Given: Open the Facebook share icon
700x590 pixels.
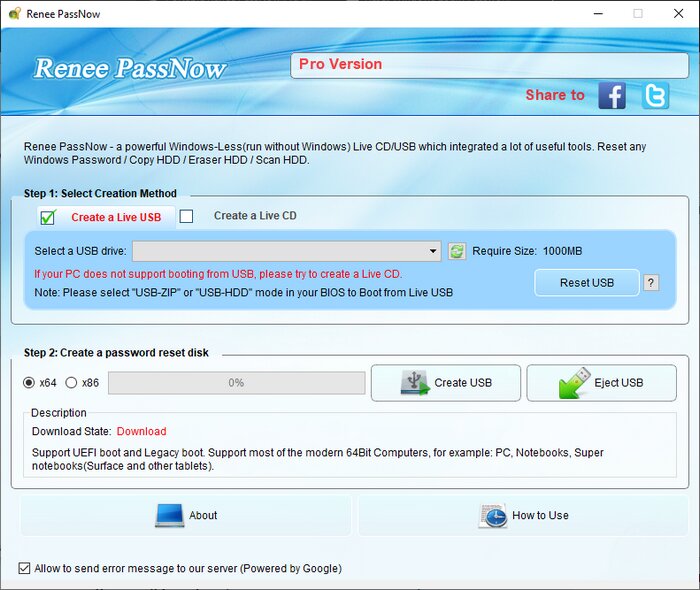Looking at the screenshot, I should click(x=612, y=95).
